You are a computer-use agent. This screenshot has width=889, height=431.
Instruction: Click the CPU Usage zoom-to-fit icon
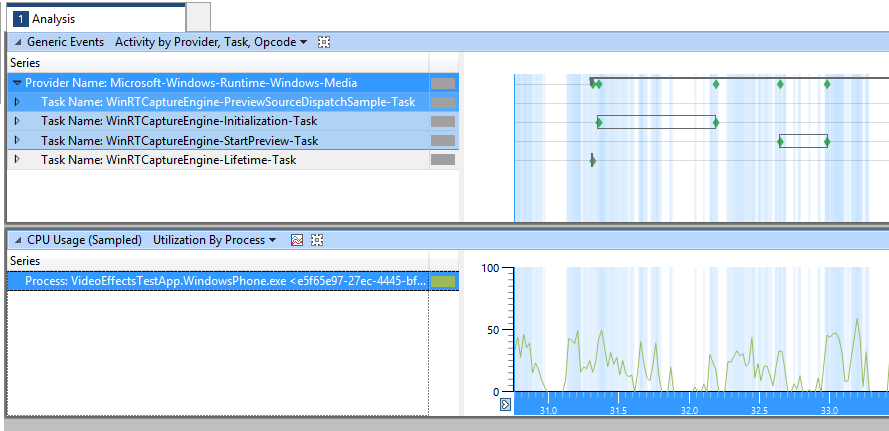tap(317, 240)
